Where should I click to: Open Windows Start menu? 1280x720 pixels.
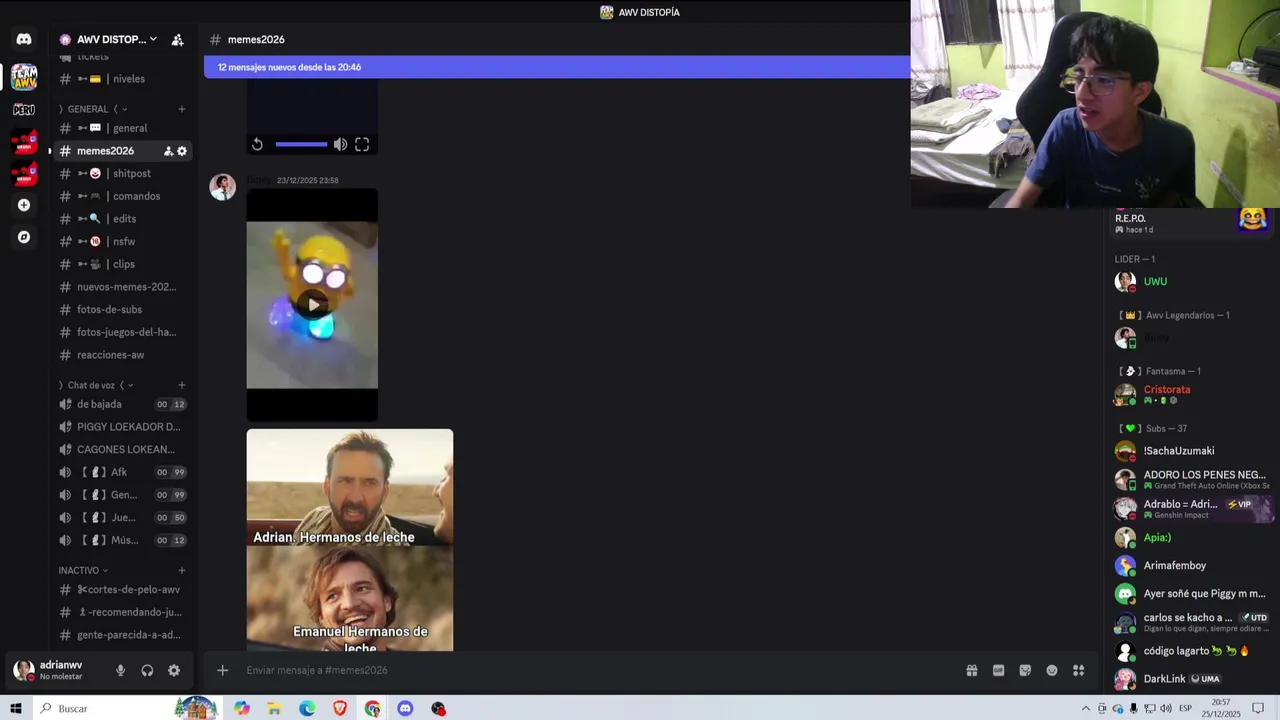click(x=16, y=708)
